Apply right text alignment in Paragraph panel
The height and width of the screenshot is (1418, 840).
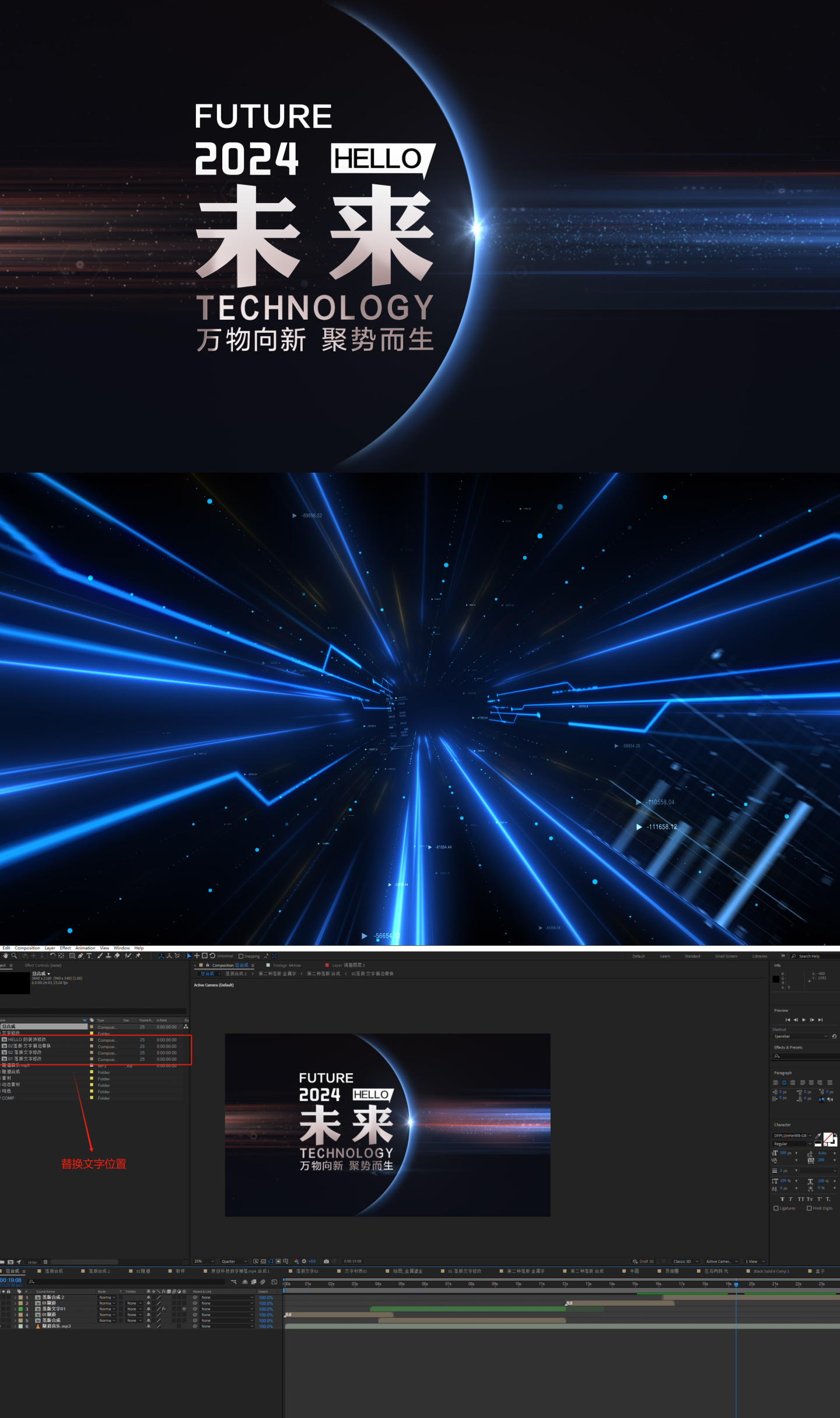click(793, 1082)
